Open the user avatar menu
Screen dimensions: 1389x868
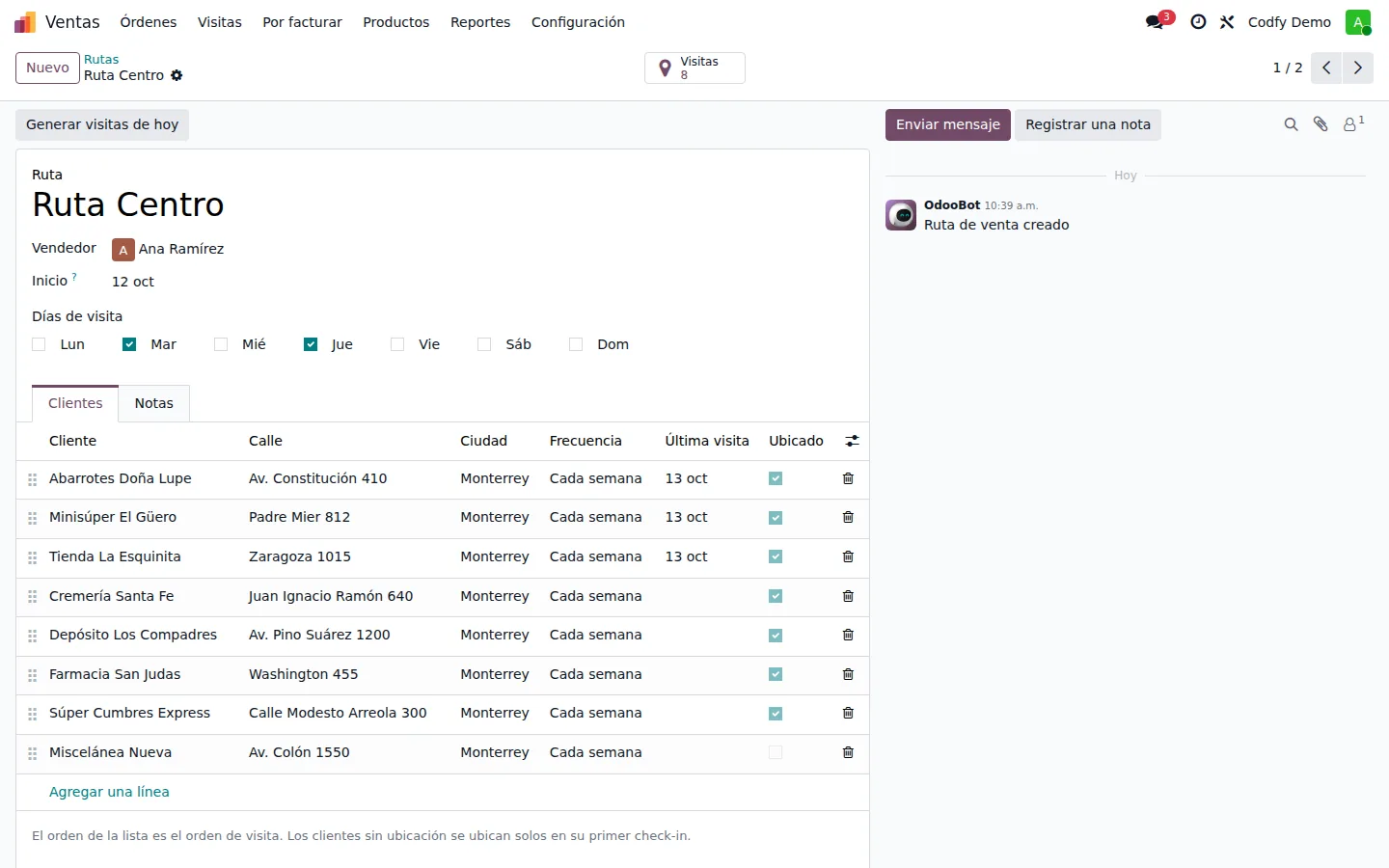coord(1358,22)
